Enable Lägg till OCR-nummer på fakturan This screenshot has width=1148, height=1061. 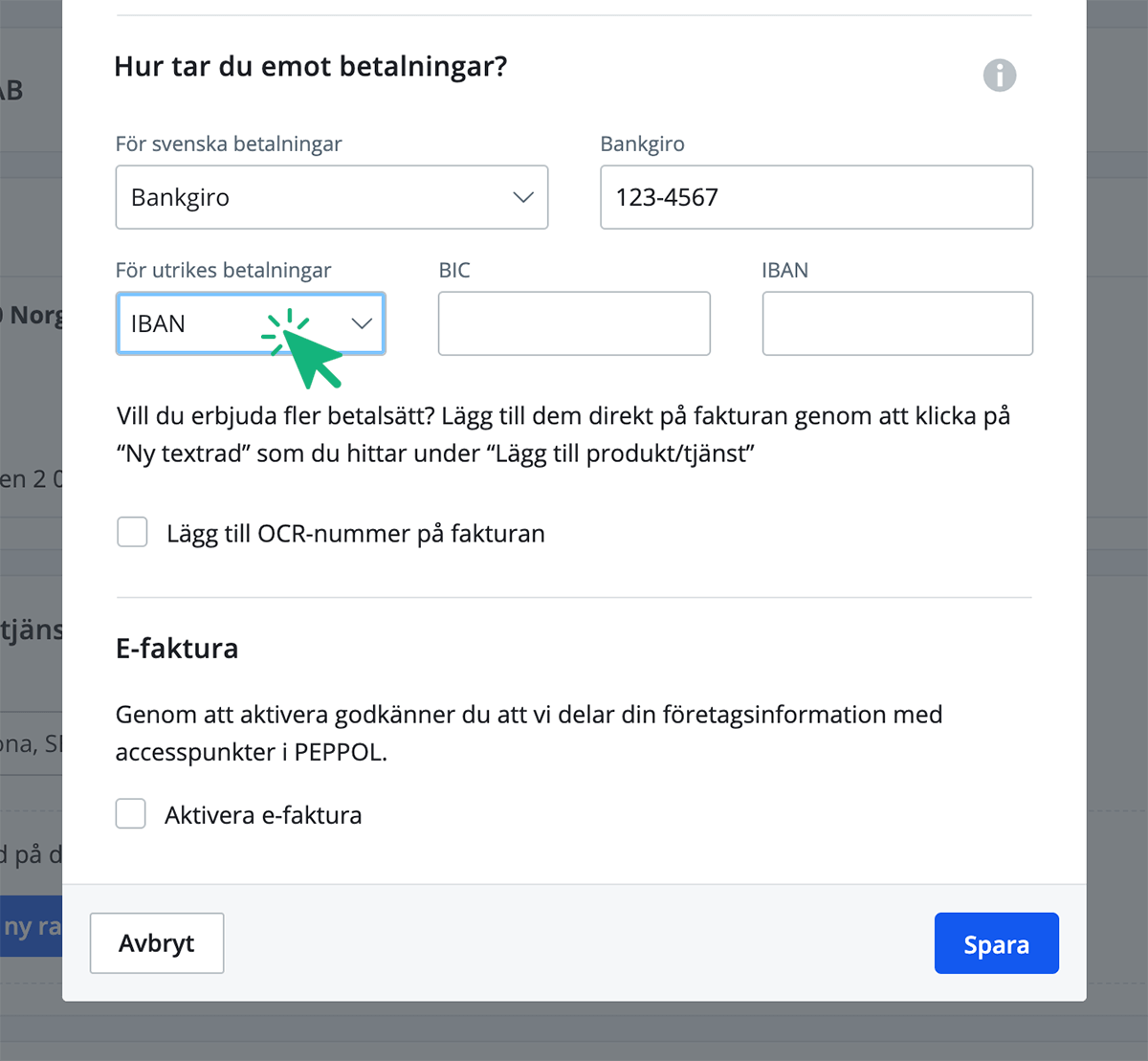coord(132,532)
